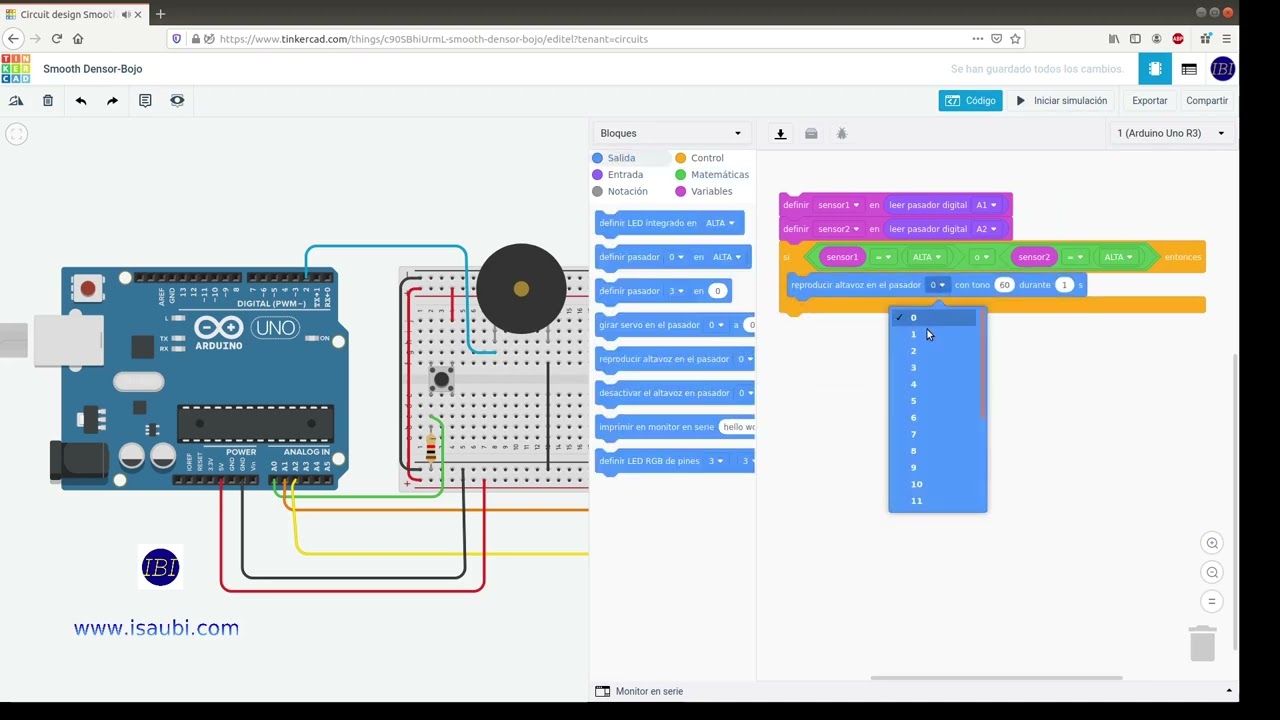The height and width of the screenshot is (720, 1280).
Task: Open the sensor1 variable dropdown in first definir block
Action: [839, 205]
